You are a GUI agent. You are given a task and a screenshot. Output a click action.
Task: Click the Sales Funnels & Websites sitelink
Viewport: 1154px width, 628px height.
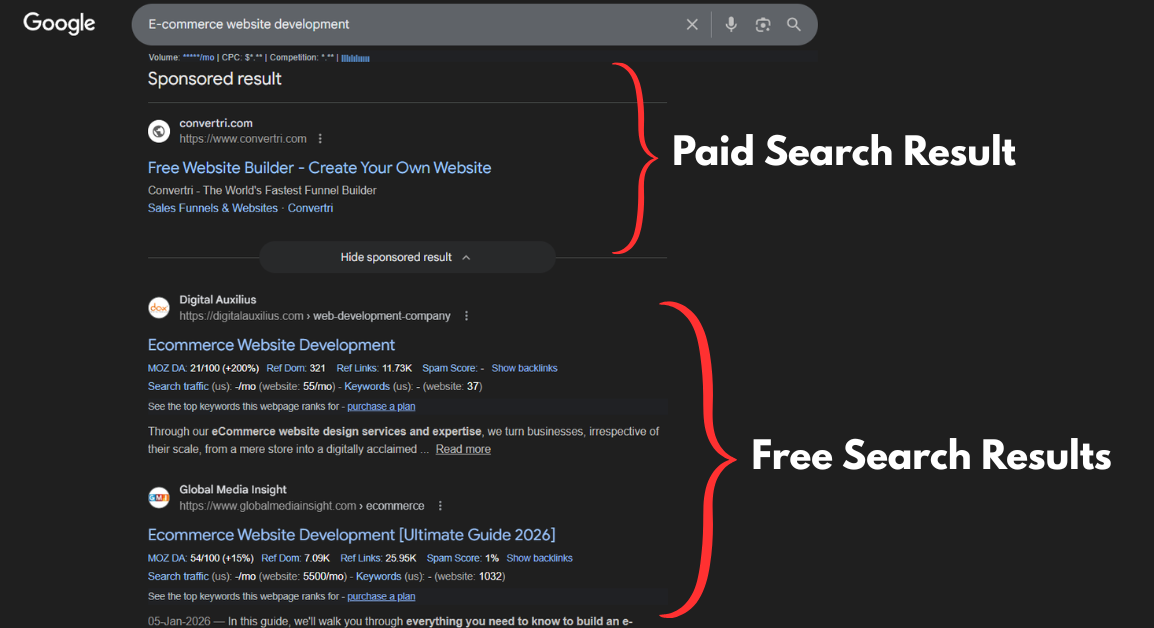211,207
